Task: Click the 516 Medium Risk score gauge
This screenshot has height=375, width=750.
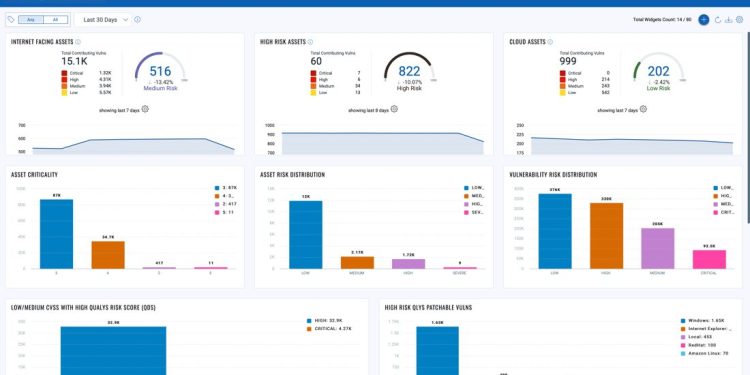Action: pyautogui.click(x=160, y=72)
